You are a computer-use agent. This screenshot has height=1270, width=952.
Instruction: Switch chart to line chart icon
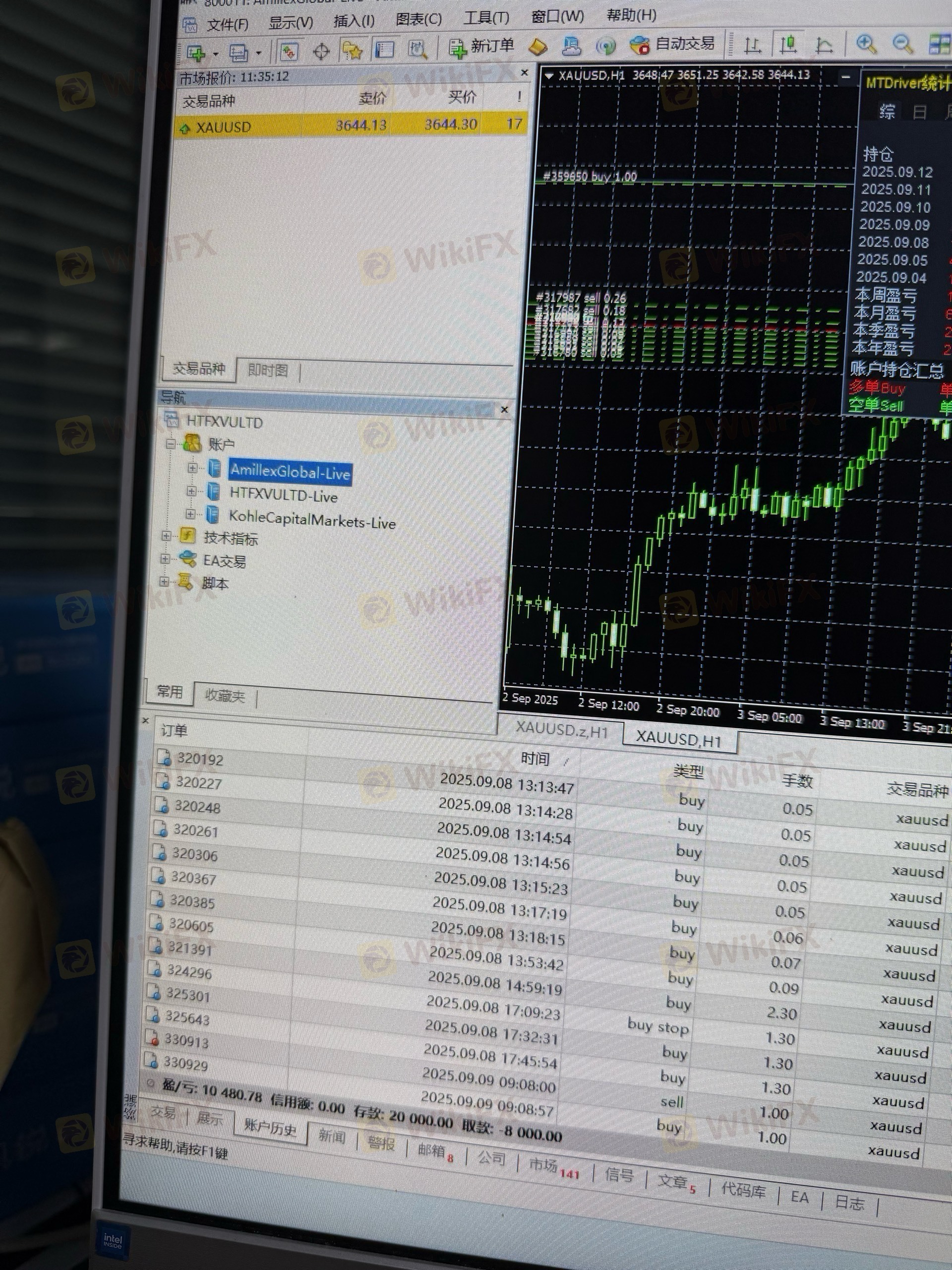tap(824, 44)
